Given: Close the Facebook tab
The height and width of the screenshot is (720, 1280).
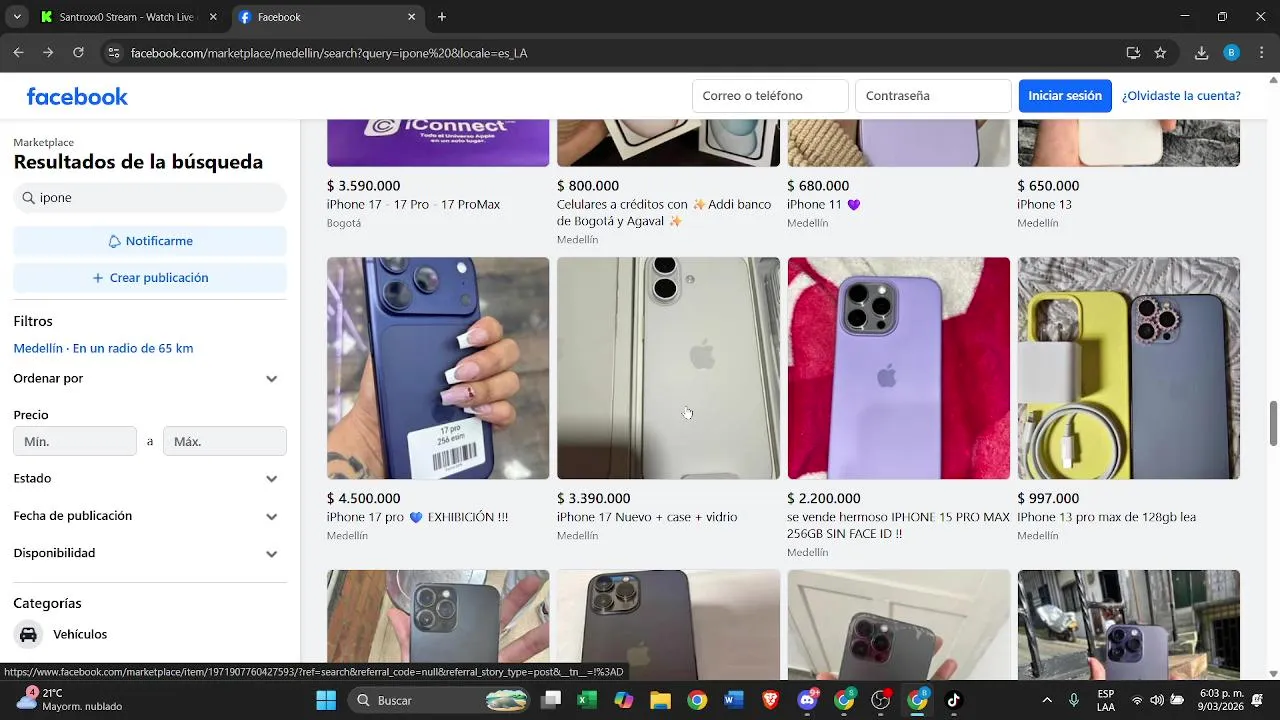Looking at the screenshot, I should click(x=411, y=17).
